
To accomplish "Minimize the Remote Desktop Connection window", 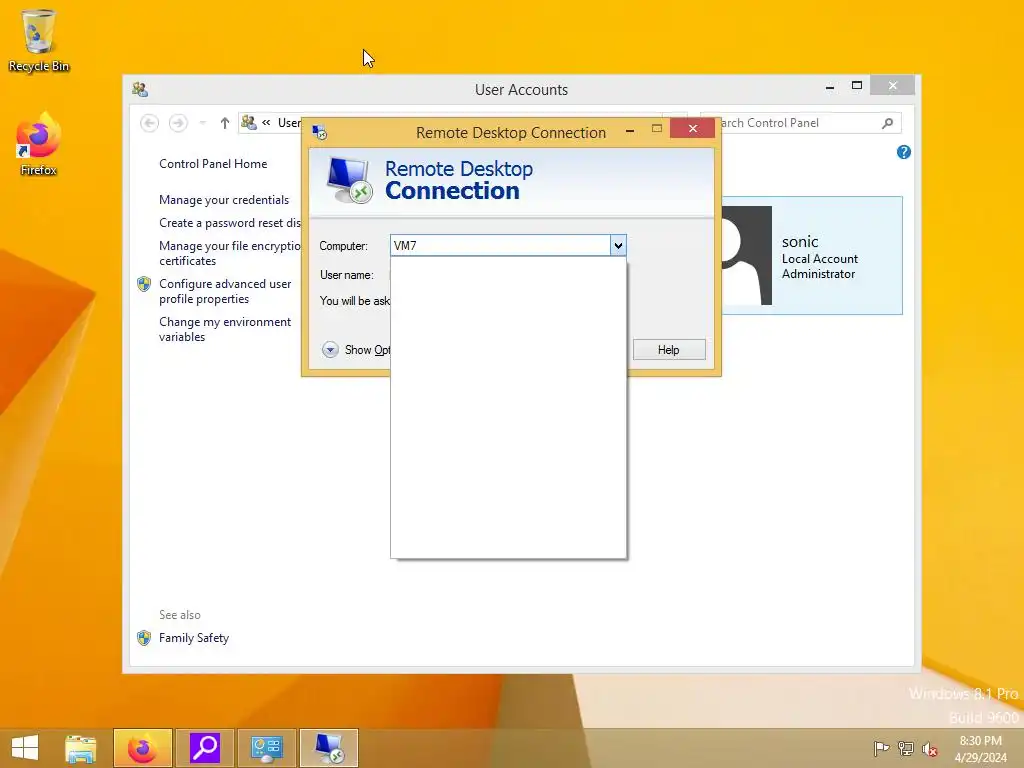I will [x=630, y=130].
